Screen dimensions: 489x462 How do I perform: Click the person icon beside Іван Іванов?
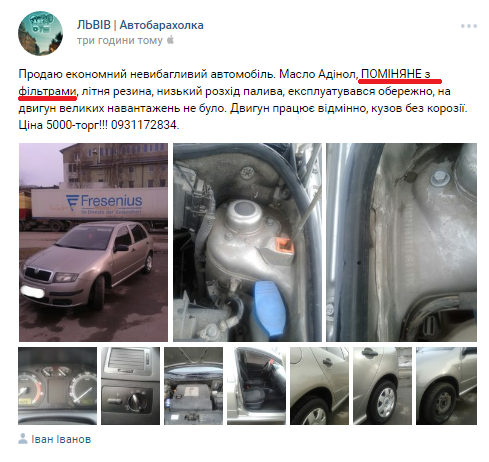[23, 439]
